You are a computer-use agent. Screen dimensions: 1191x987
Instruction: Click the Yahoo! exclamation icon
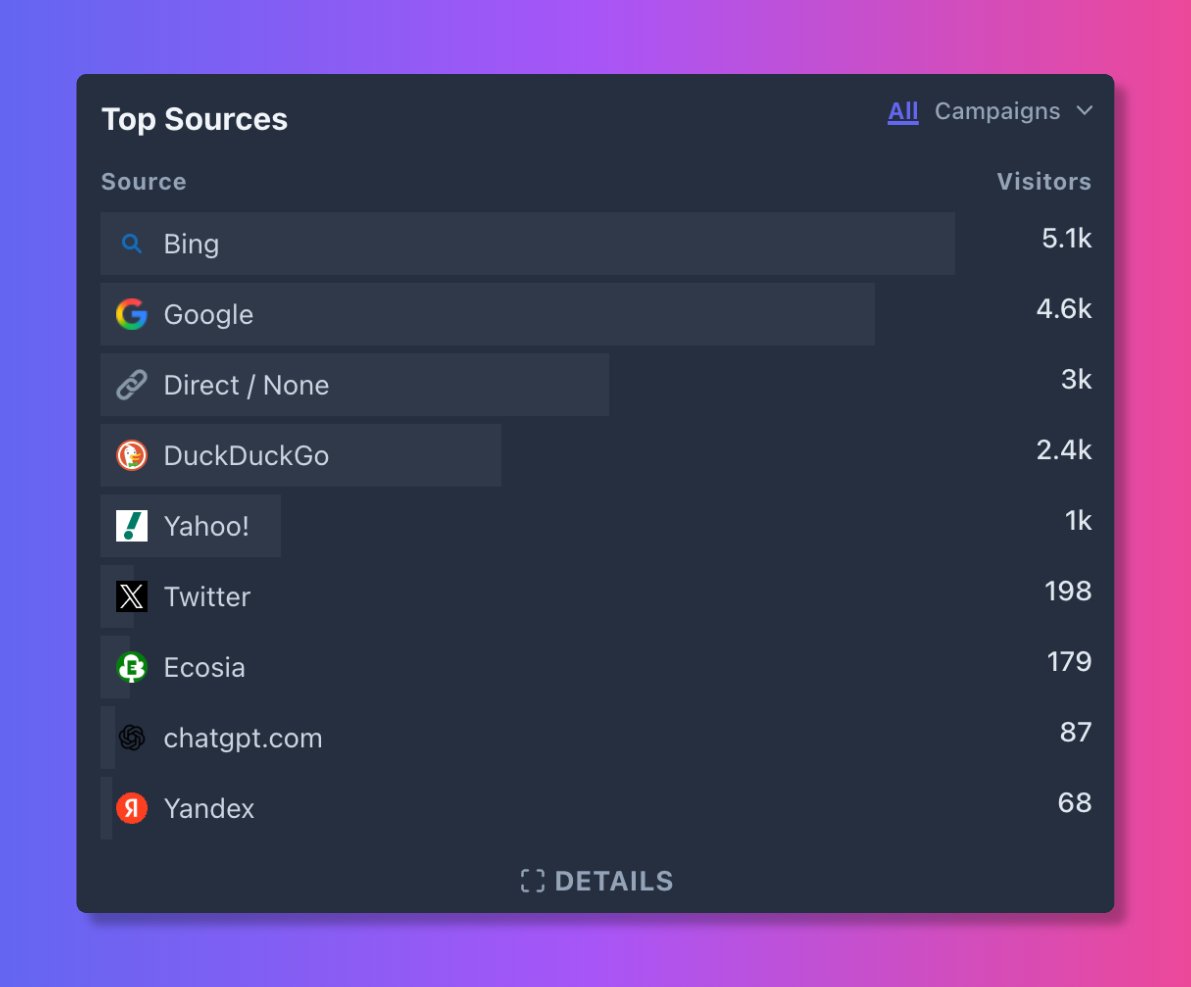(131, 526)
